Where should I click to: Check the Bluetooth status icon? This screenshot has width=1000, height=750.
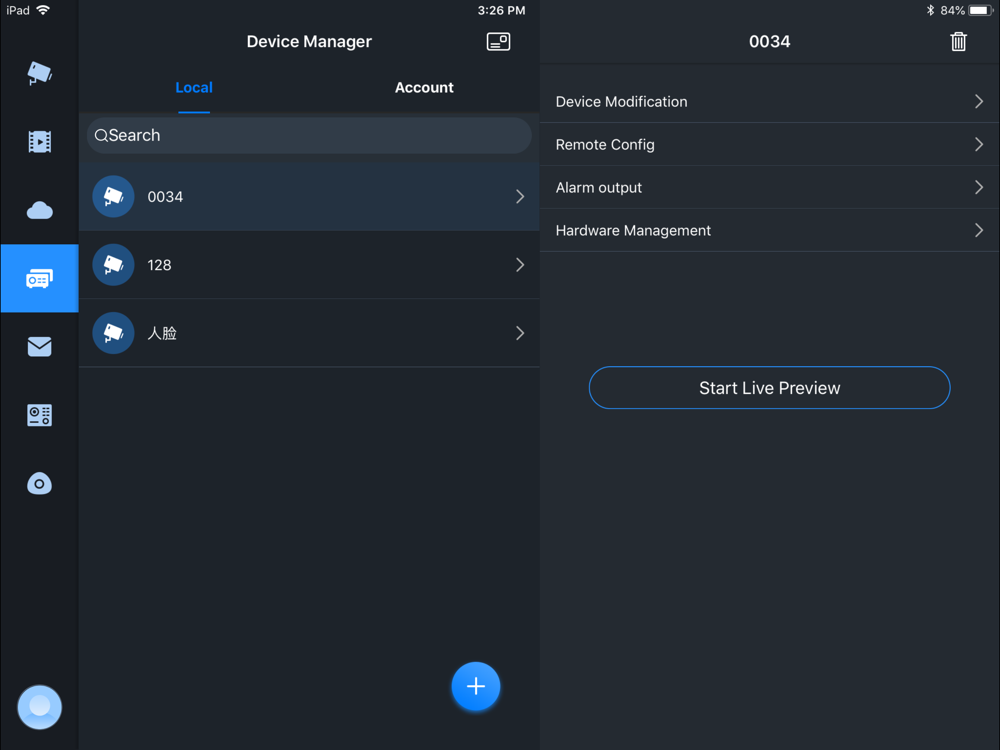click(930, 10)
